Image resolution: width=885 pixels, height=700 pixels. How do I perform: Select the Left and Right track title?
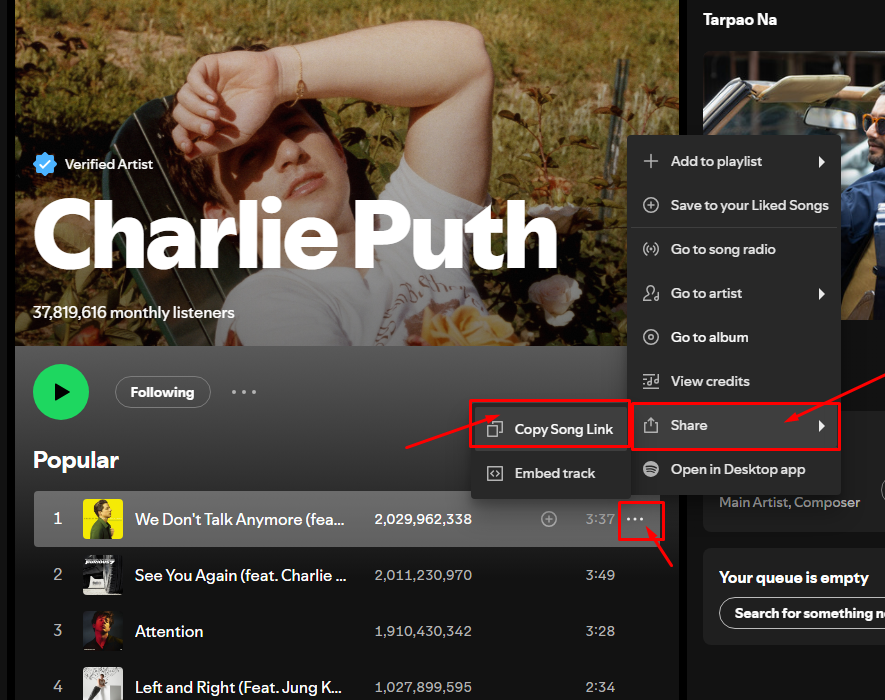tap(238, 687)
